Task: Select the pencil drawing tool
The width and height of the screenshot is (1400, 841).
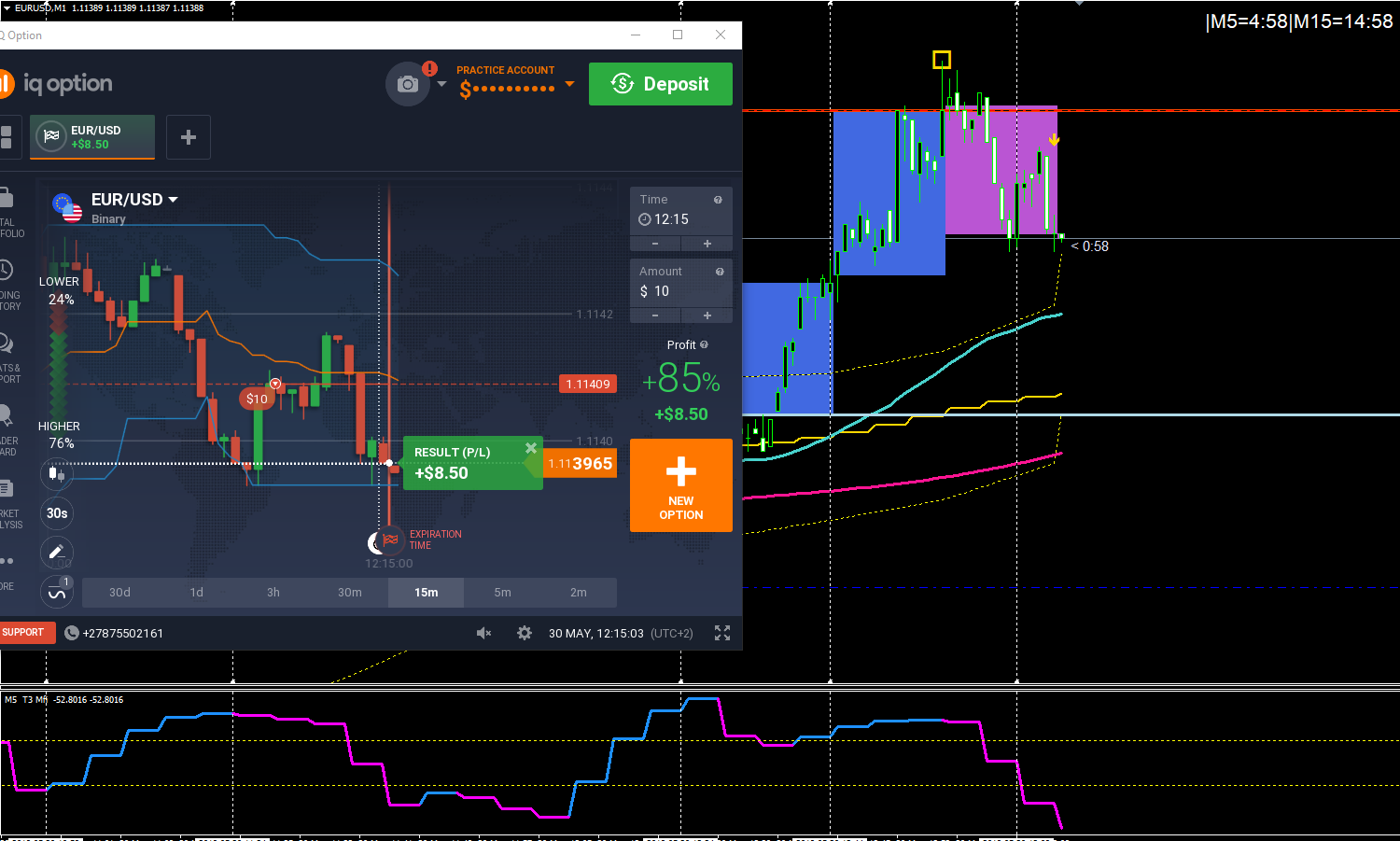Action: 57,552
